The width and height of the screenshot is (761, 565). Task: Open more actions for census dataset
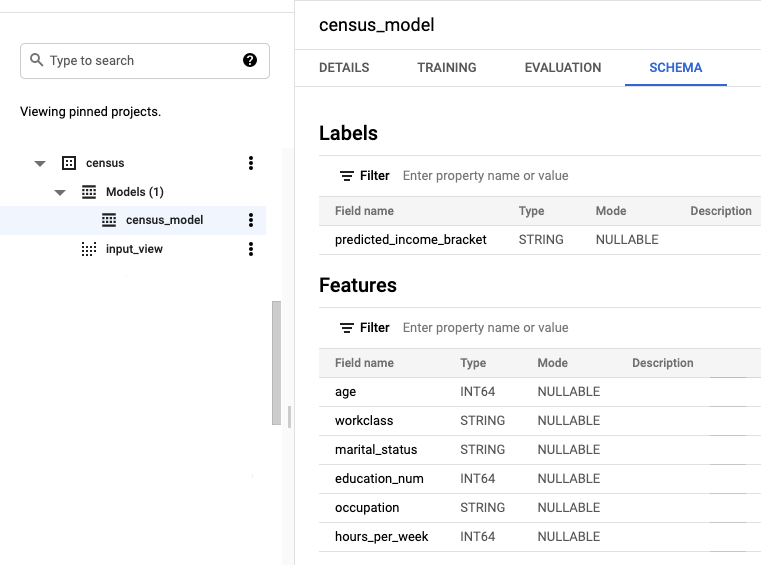(x=251, y=163)
